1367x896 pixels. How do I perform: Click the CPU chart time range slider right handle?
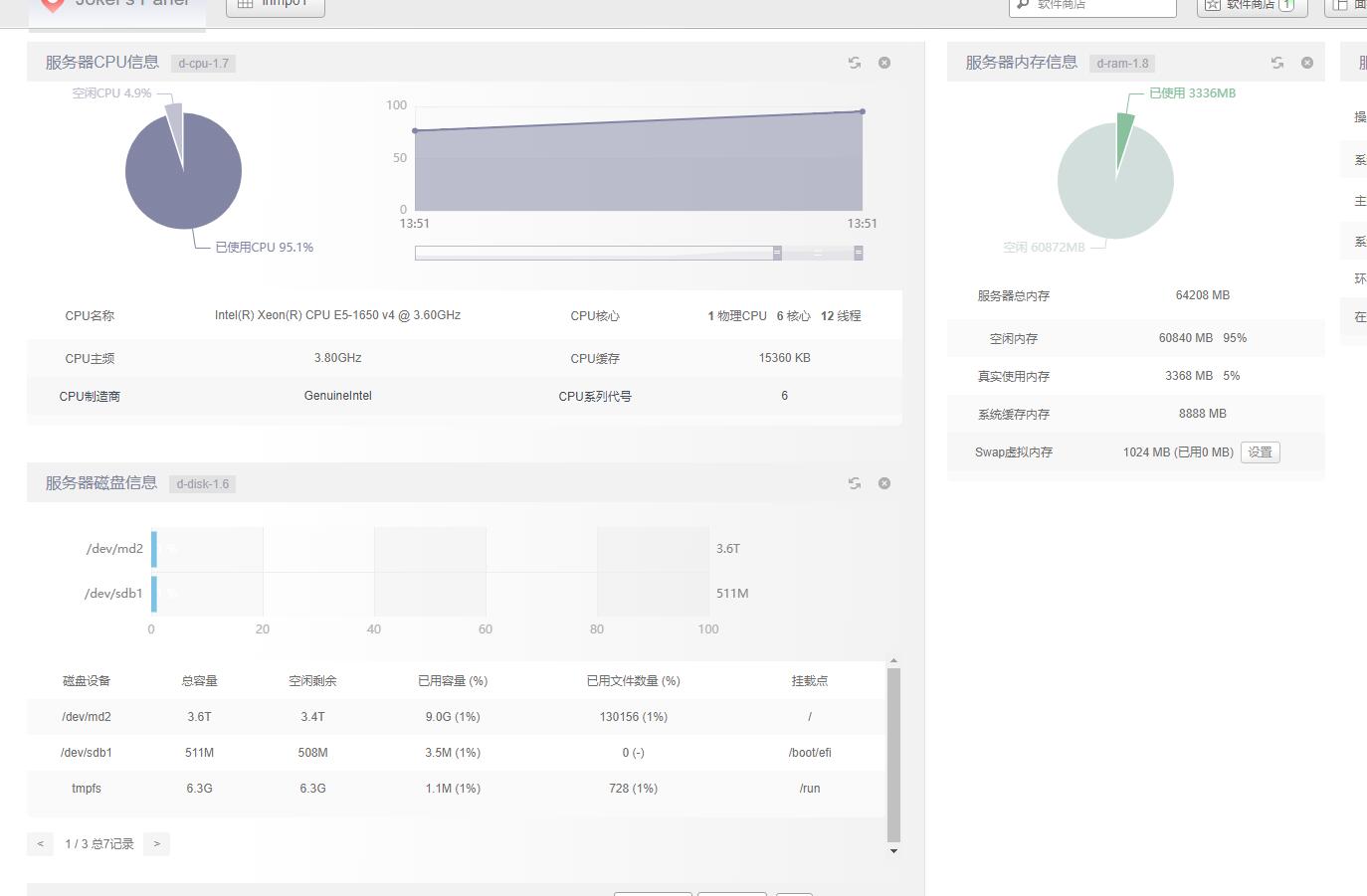coord(859,253)
